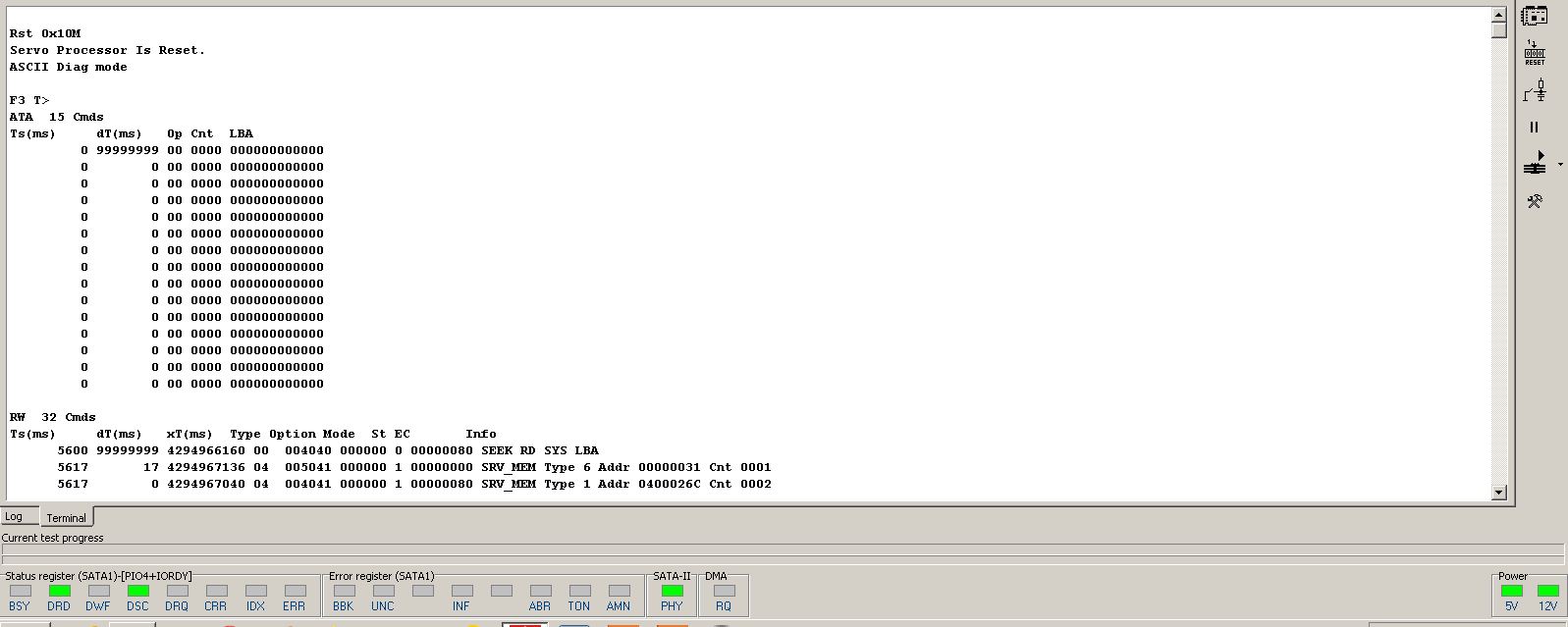Click the controller board icon in the right toolbar
The width and height of the screenshot is (1568, 627).
1535,16
